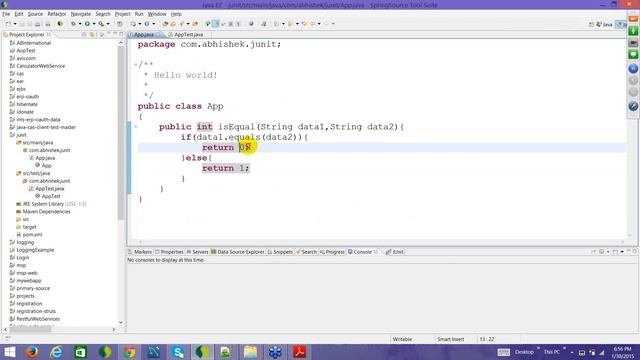This screenshot has width=640, height=360.
Task: Open the External Tools dropdown arrow
Action: [108, 24]
